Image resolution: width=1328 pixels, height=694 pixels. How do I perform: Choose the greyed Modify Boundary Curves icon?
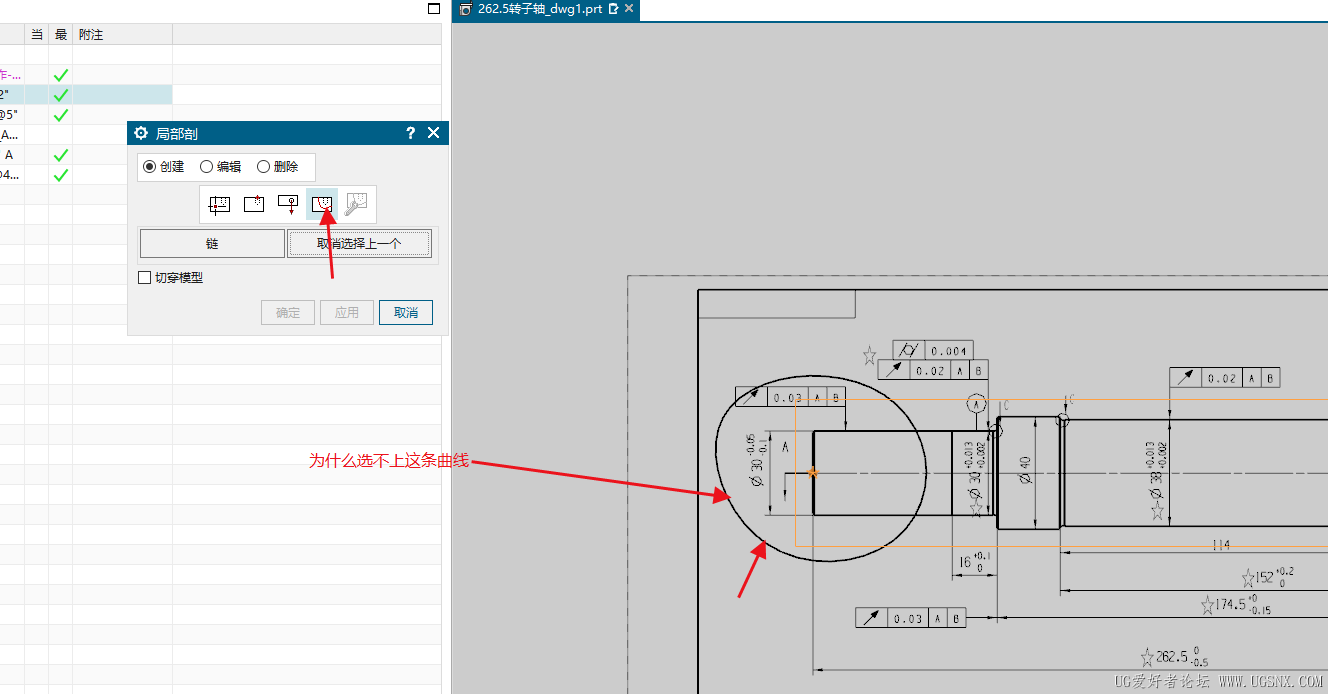[x=356, y=204]
